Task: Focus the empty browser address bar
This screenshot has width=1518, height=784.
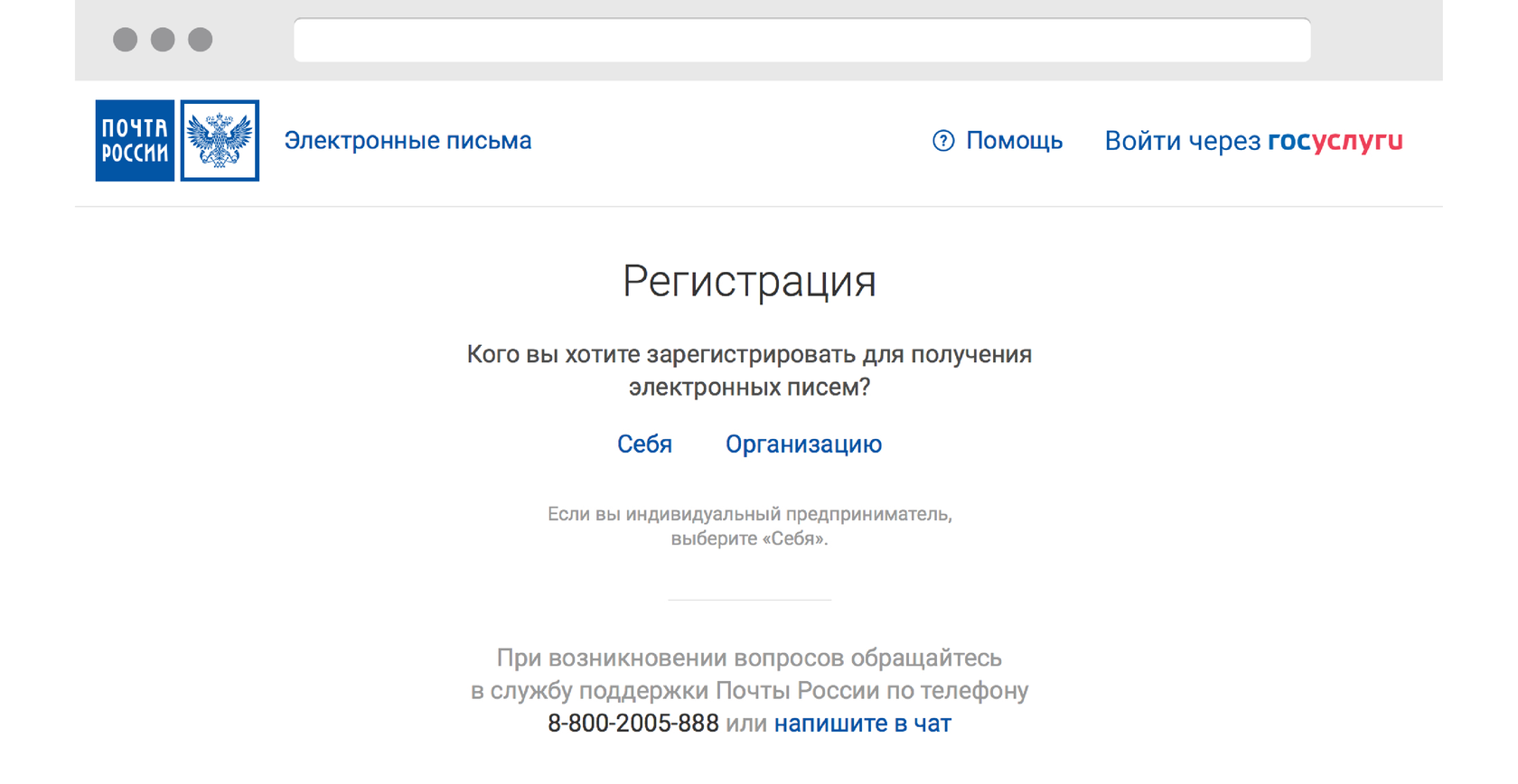Action: pos(801,40)
